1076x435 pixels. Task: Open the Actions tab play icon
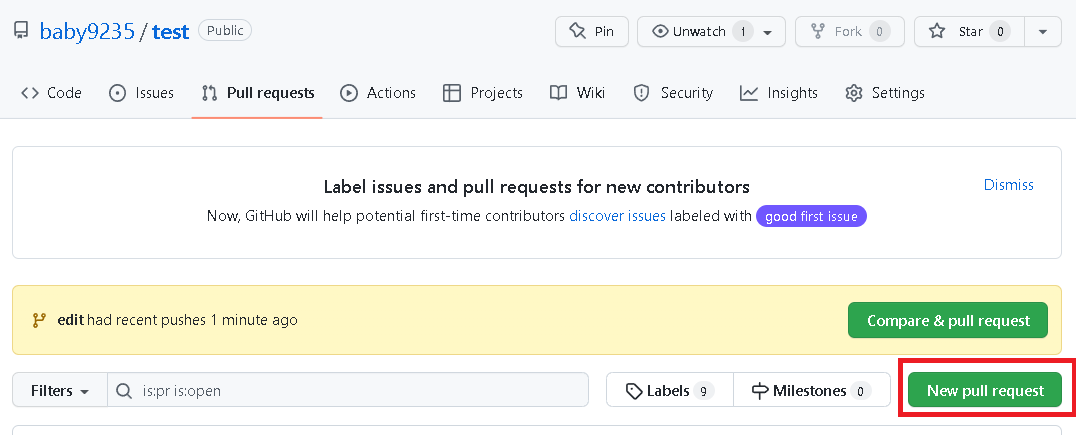[x=349, y=93]
